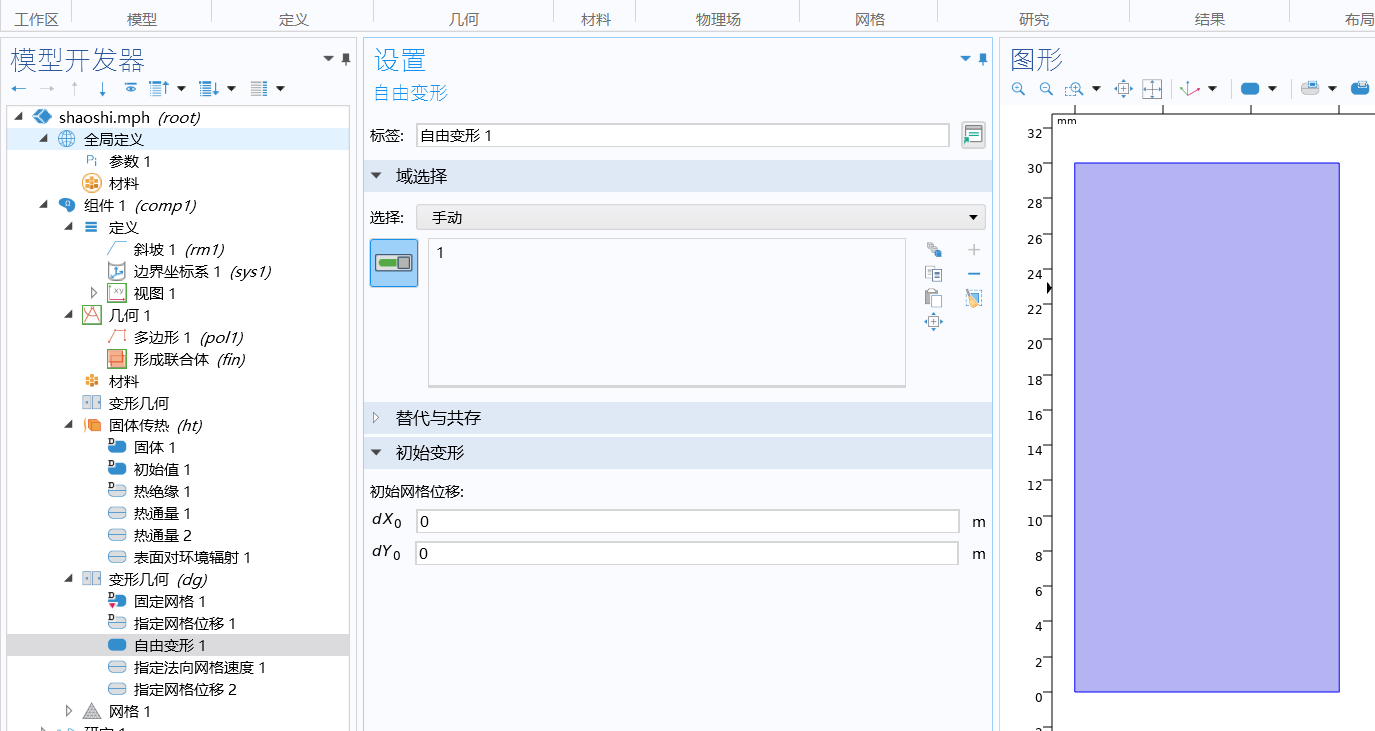Select 表面对环境辐射 1 tree node
This screenshot has width=1375, height=731.
point(192,557)
